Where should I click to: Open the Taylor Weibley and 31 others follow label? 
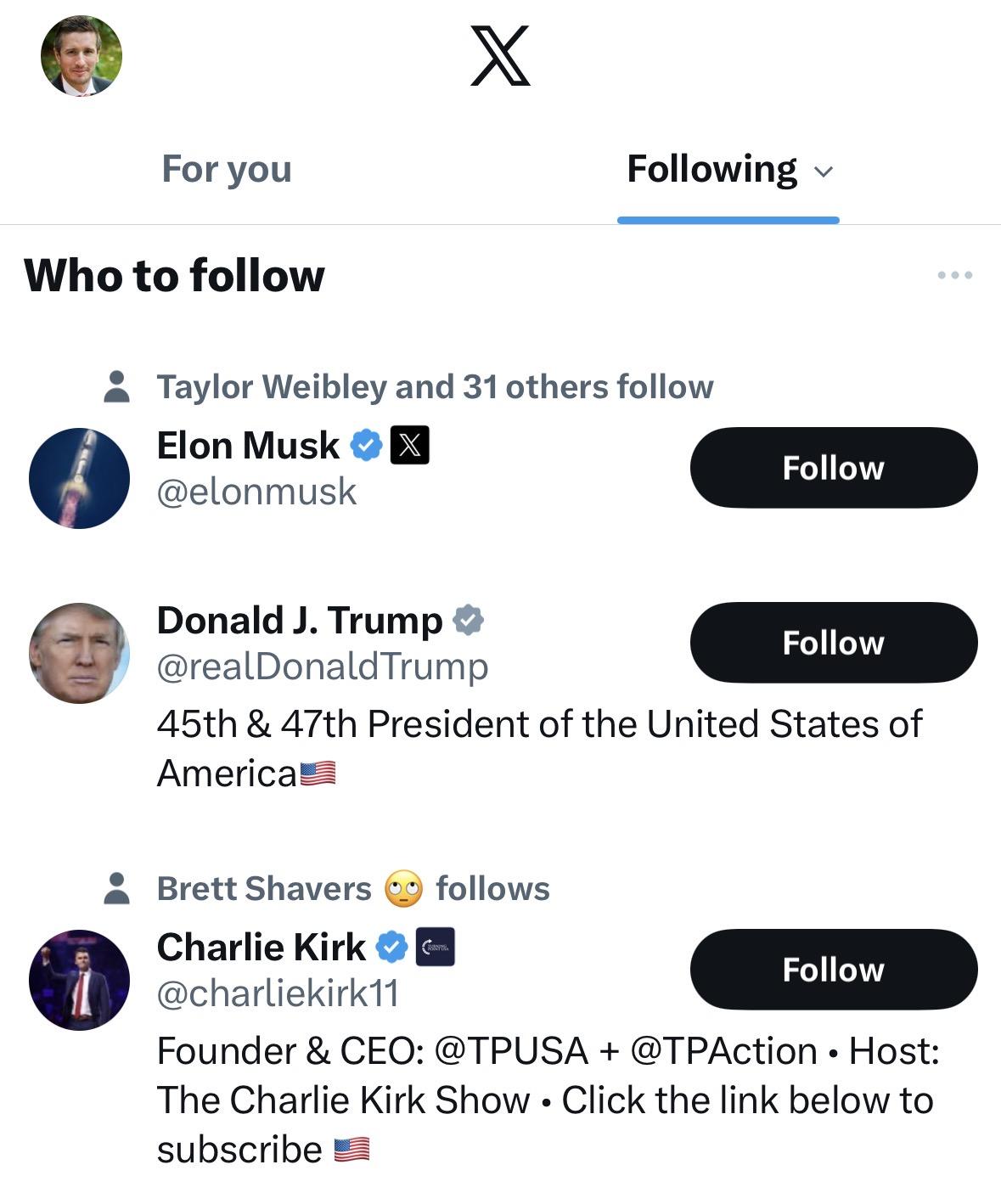435,387
